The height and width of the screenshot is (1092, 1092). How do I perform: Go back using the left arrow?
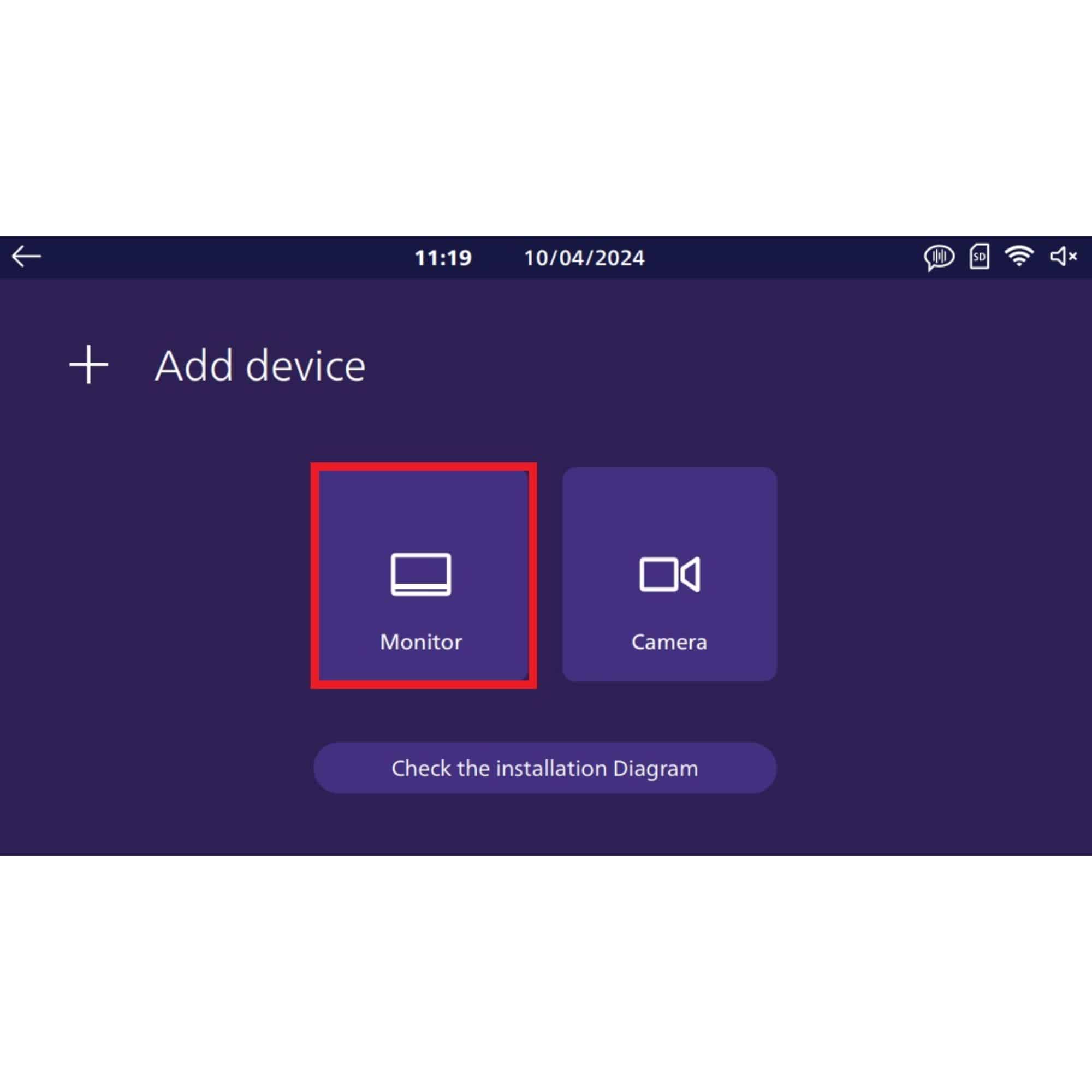26,257
